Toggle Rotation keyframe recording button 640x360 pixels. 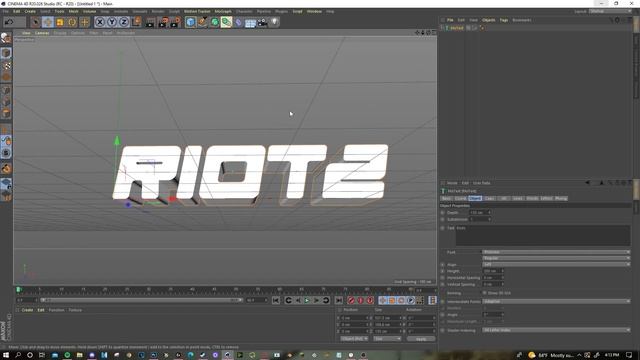(x=401, y=300)
